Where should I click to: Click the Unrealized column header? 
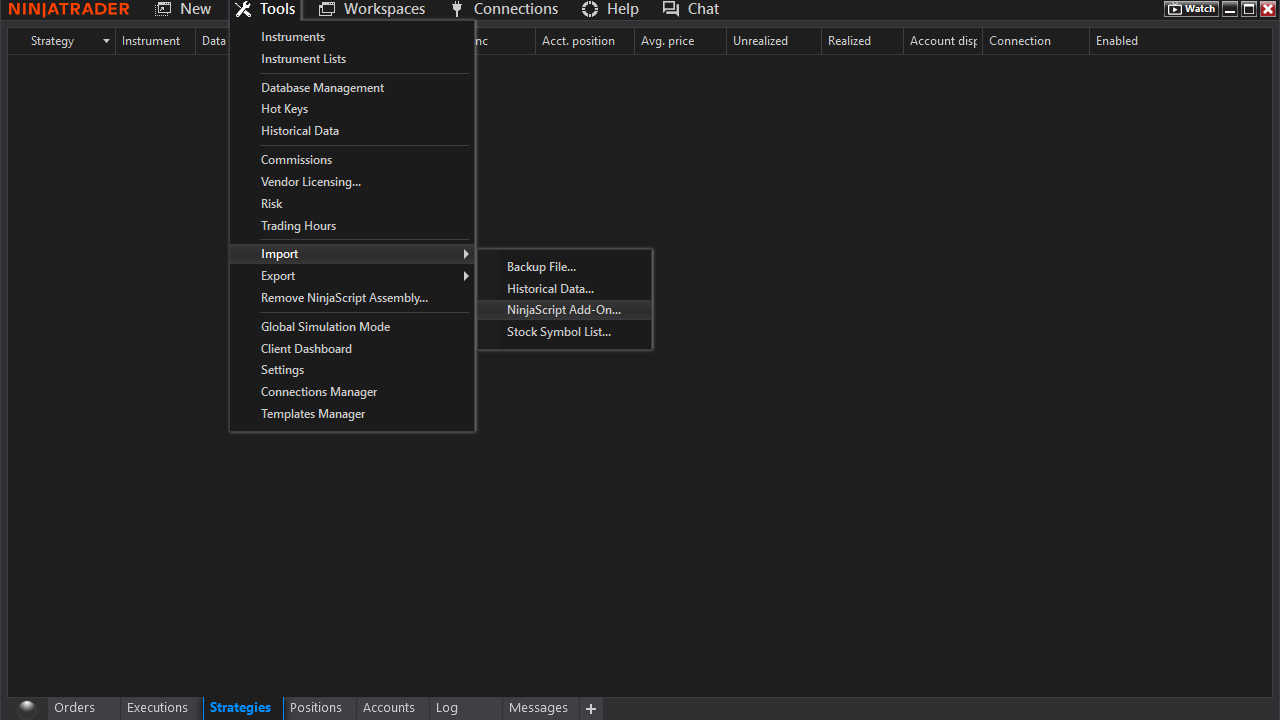(x=760, y=41)
